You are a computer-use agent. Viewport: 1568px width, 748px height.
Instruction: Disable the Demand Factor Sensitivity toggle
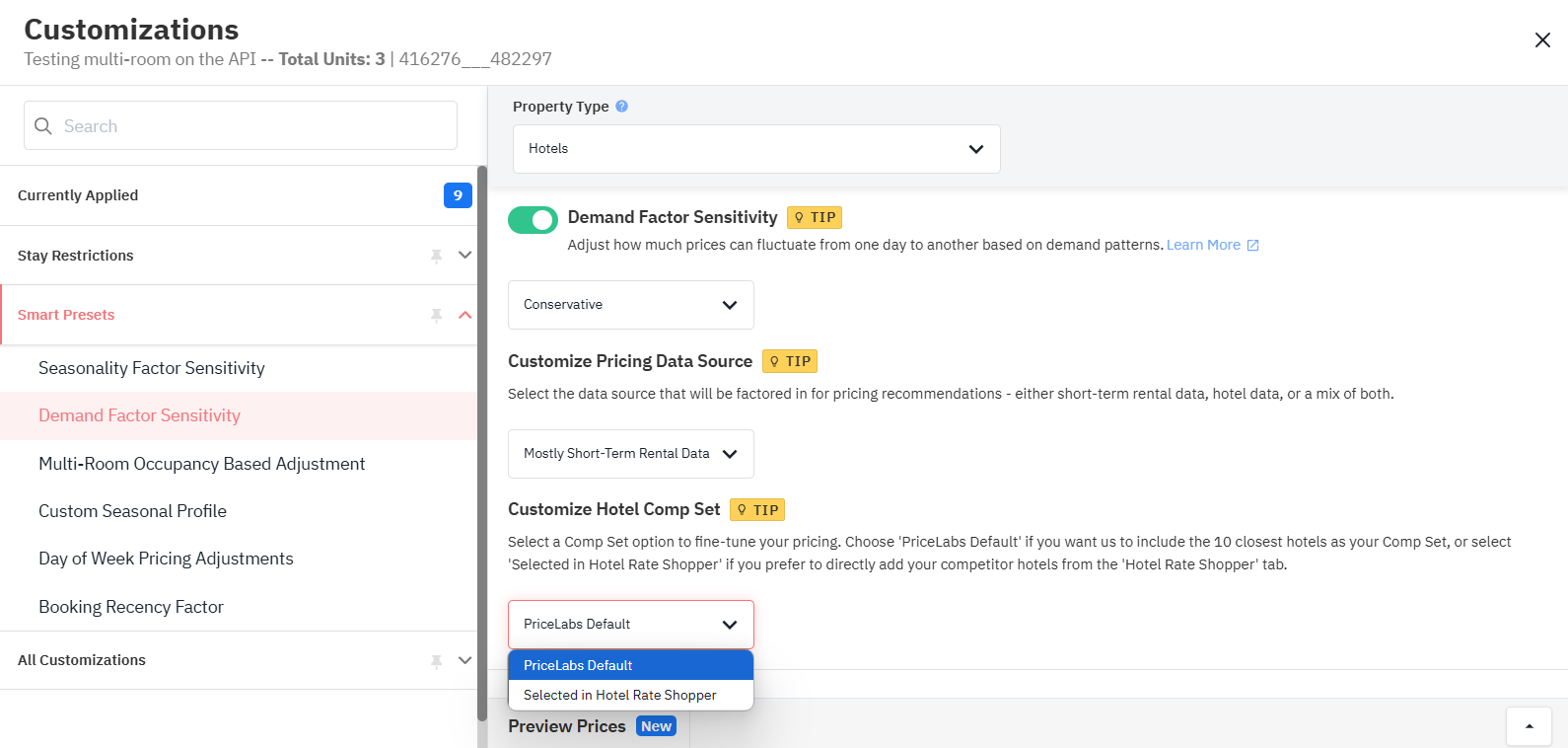tap(533, 220)
